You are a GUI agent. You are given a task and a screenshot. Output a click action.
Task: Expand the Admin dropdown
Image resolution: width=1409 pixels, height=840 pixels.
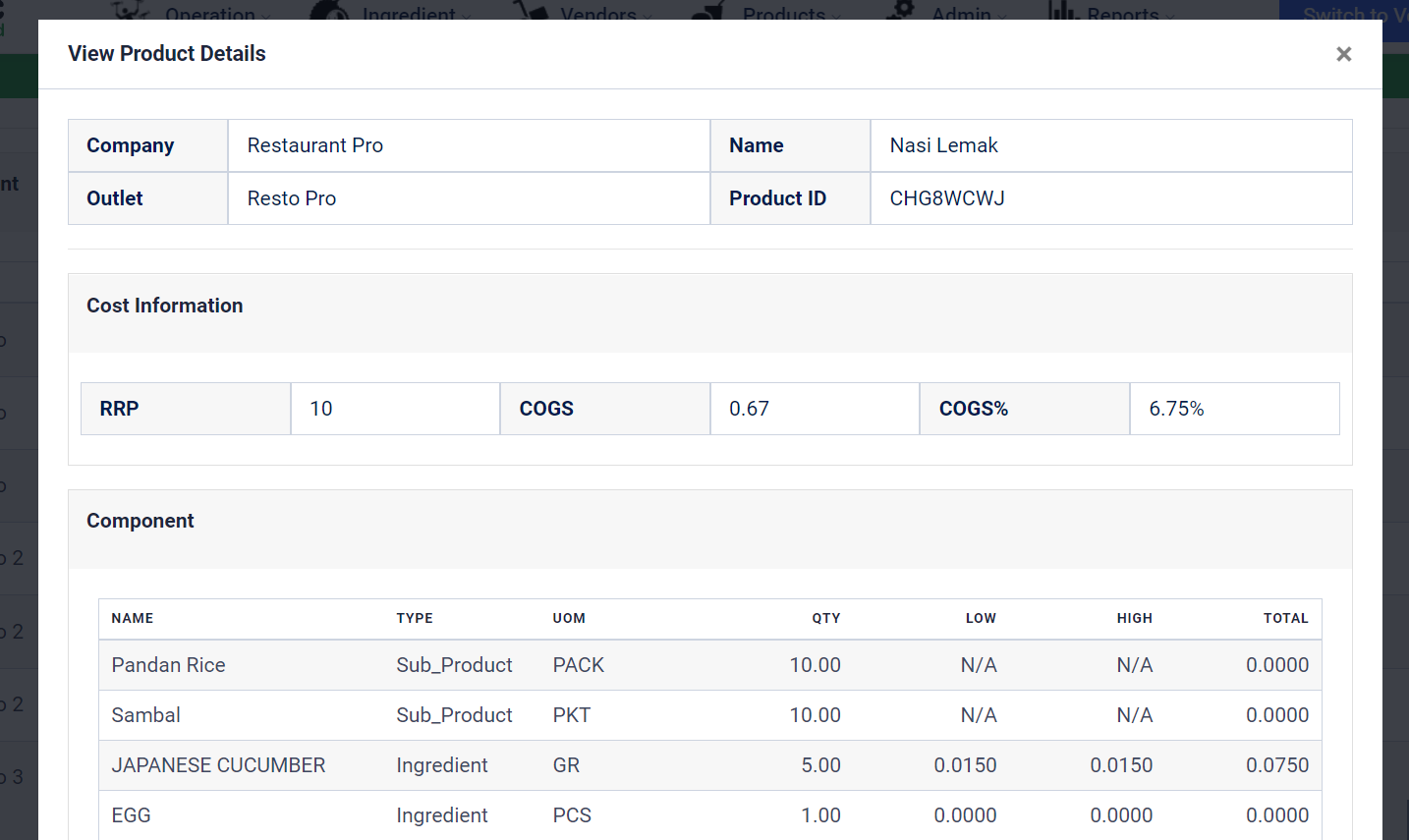[1004, 16]
